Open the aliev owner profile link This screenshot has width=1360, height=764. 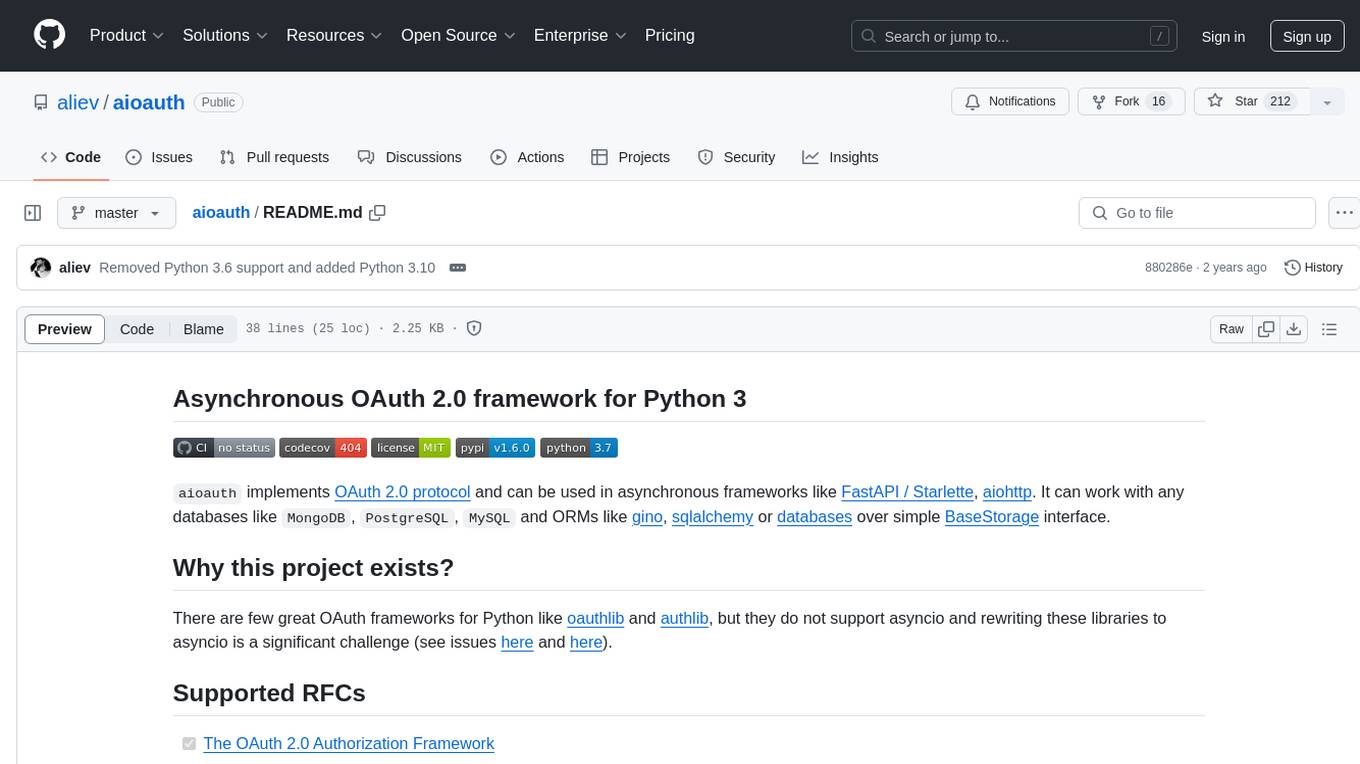78,102
